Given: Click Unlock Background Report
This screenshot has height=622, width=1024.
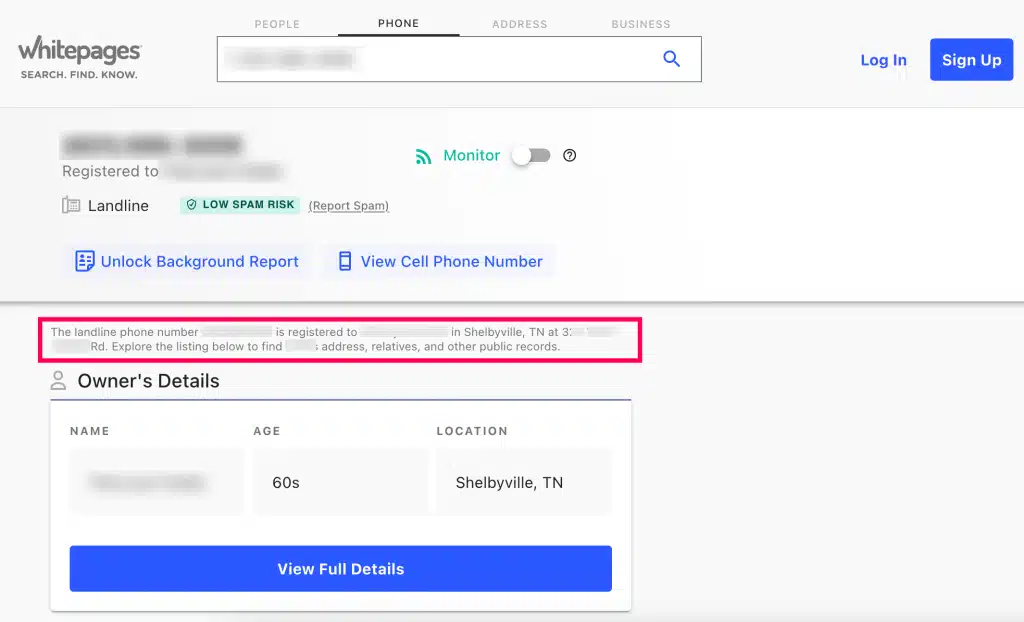Looking at the screenshot, I should [186, 261].
